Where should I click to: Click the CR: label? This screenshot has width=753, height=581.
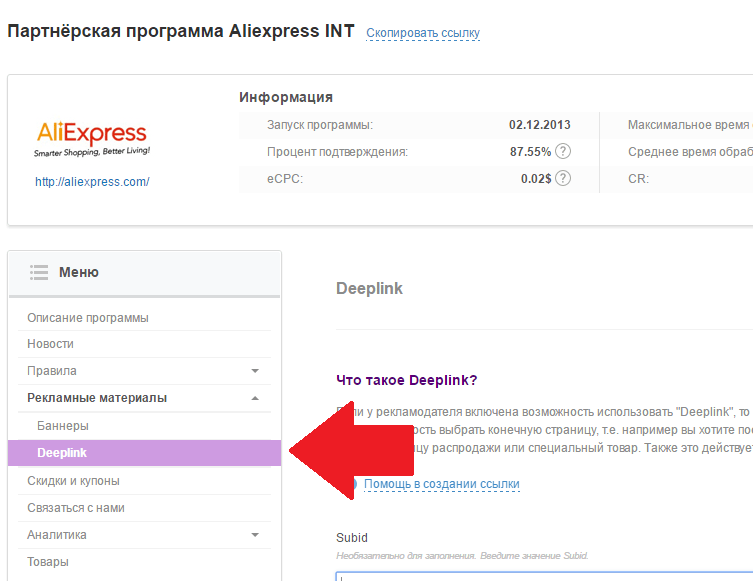click(x=638, y=179)
